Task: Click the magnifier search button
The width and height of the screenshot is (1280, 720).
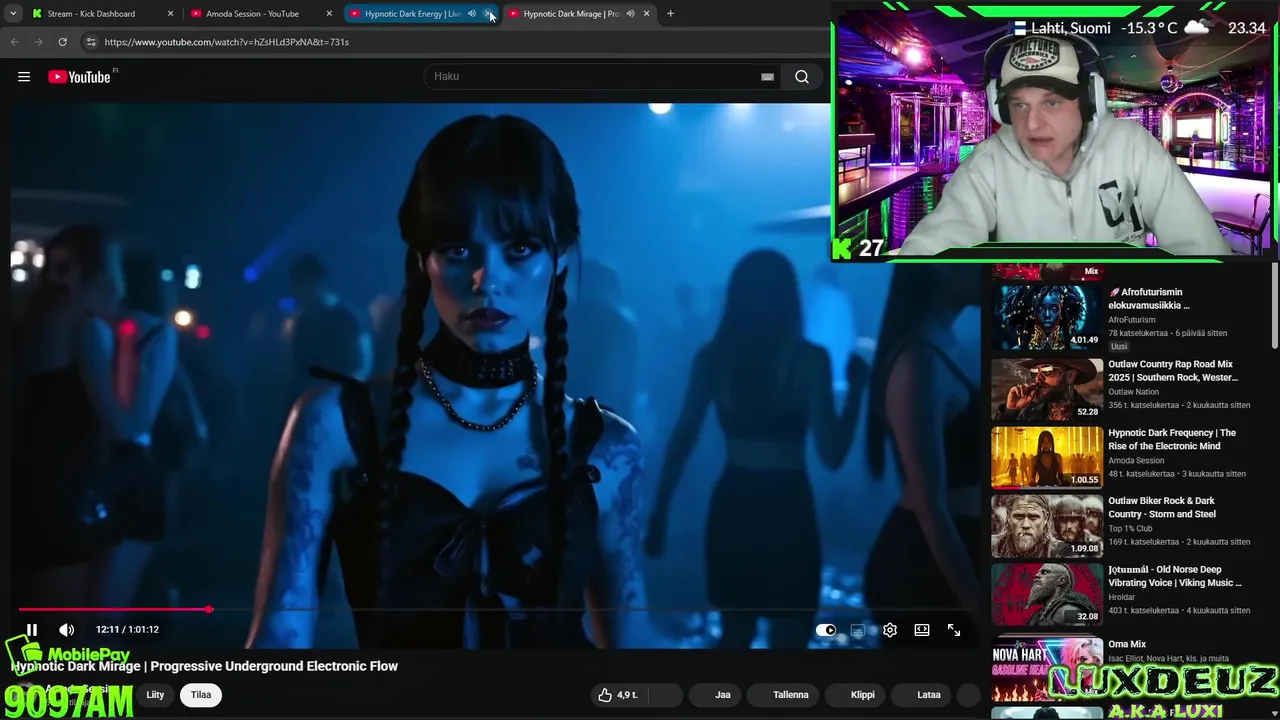Action: click(802, 77)
